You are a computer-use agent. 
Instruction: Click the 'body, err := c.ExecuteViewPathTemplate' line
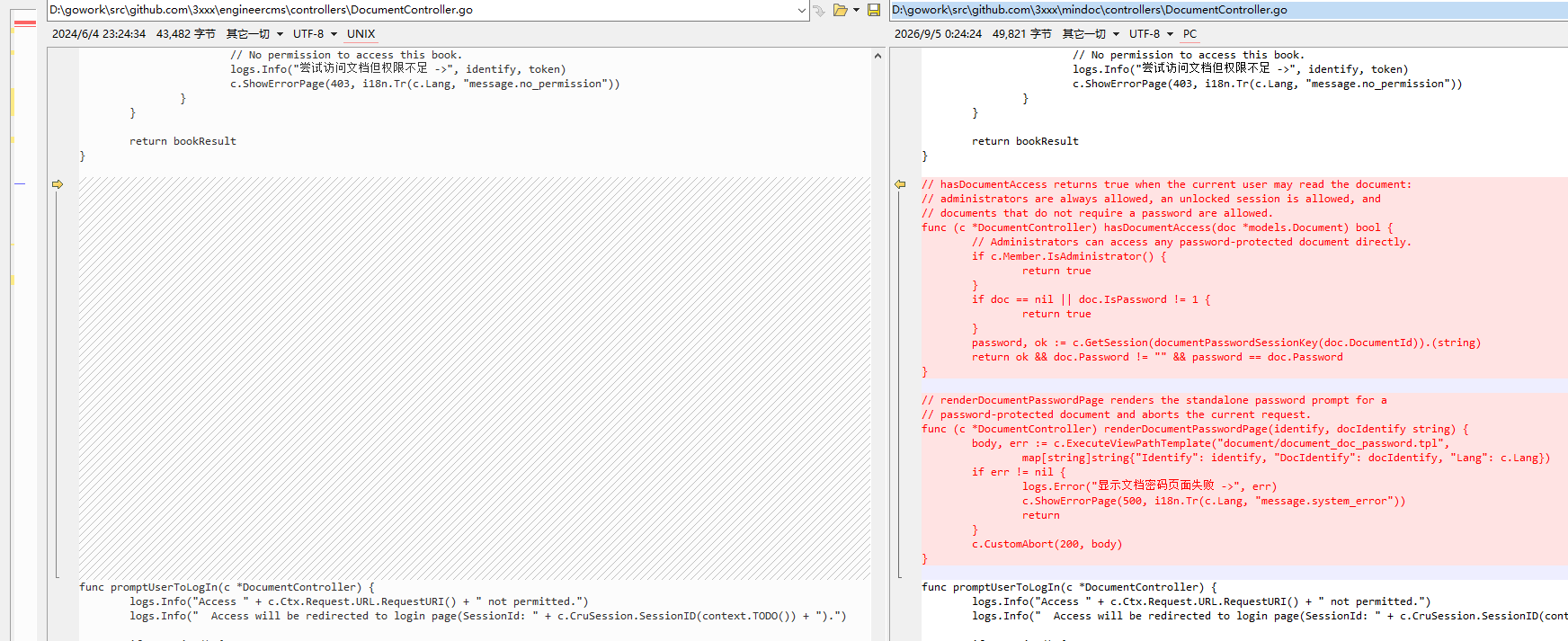pyautogui.click(x=1210, y=443)
